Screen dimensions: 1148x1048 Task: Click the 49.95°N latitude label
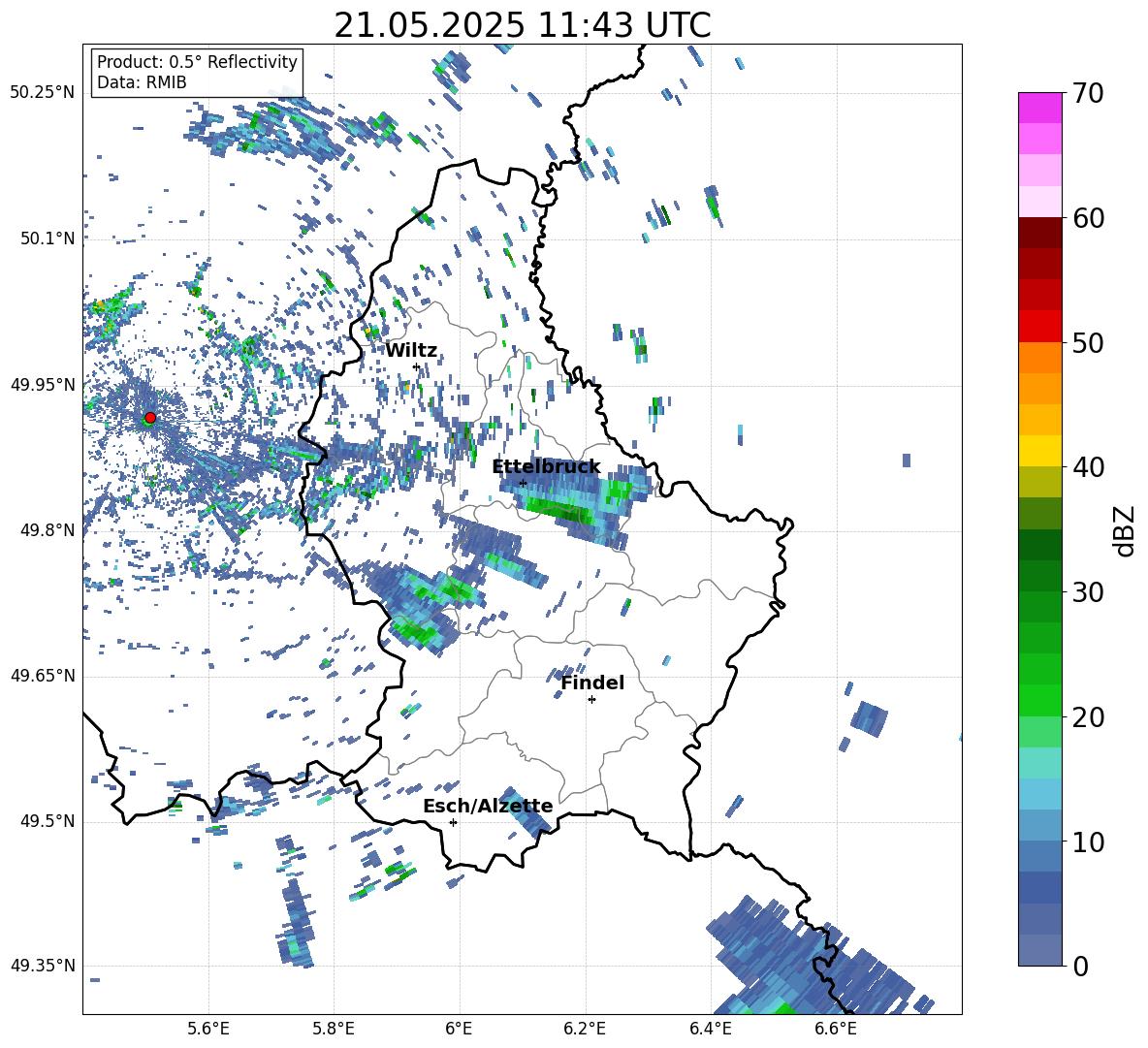42,385
